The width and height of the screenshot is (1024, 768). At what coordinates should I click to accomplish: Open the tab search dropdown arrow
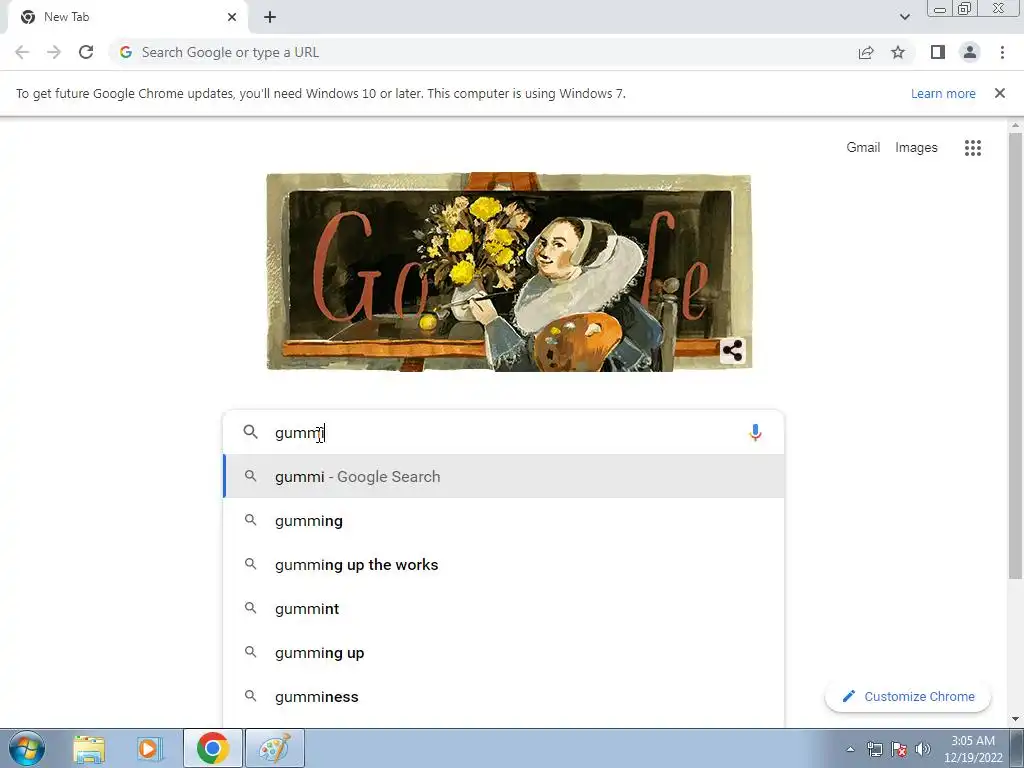(x=904, y=17)
